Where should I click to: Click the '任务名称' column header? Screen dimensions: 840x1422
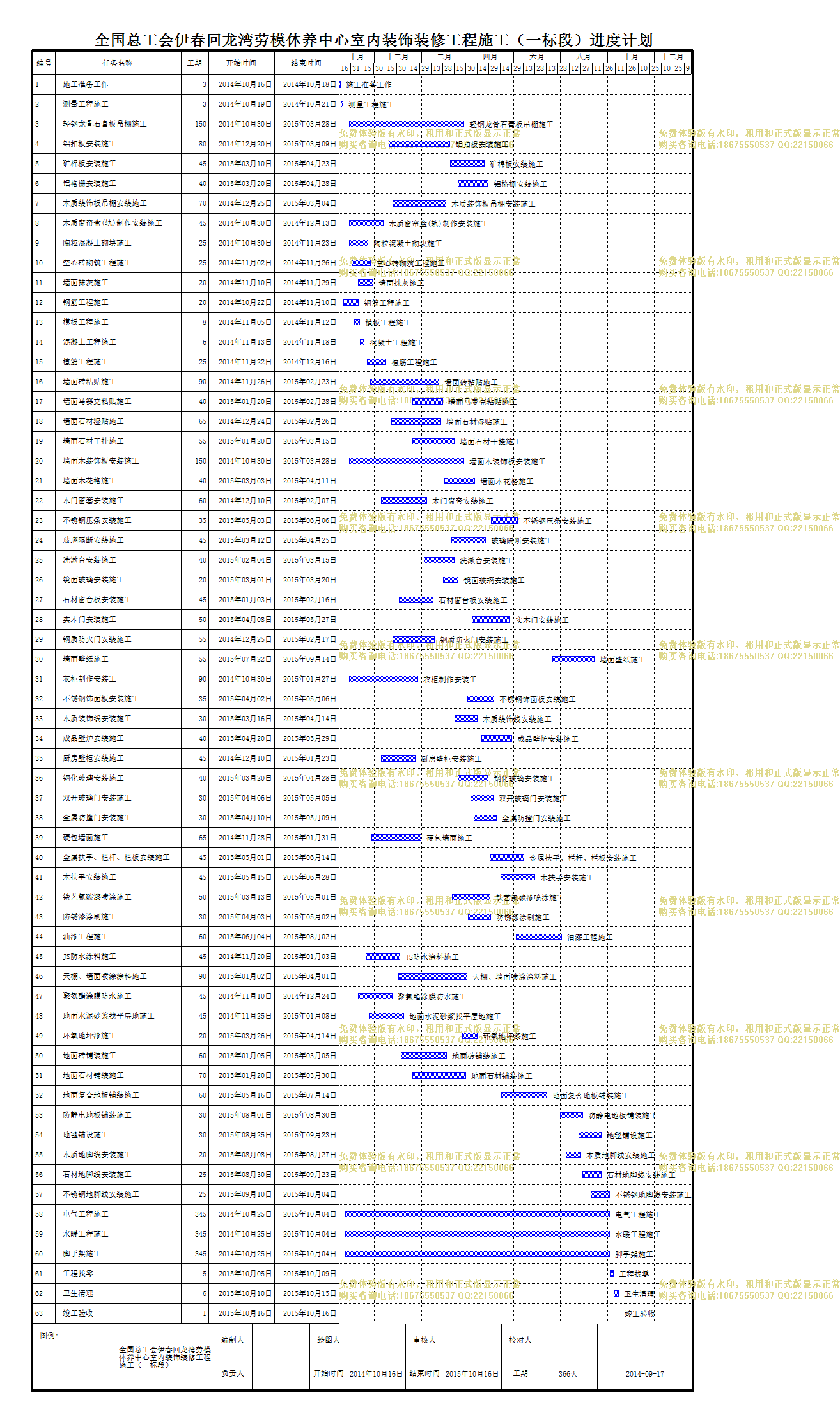click(118, 63)
